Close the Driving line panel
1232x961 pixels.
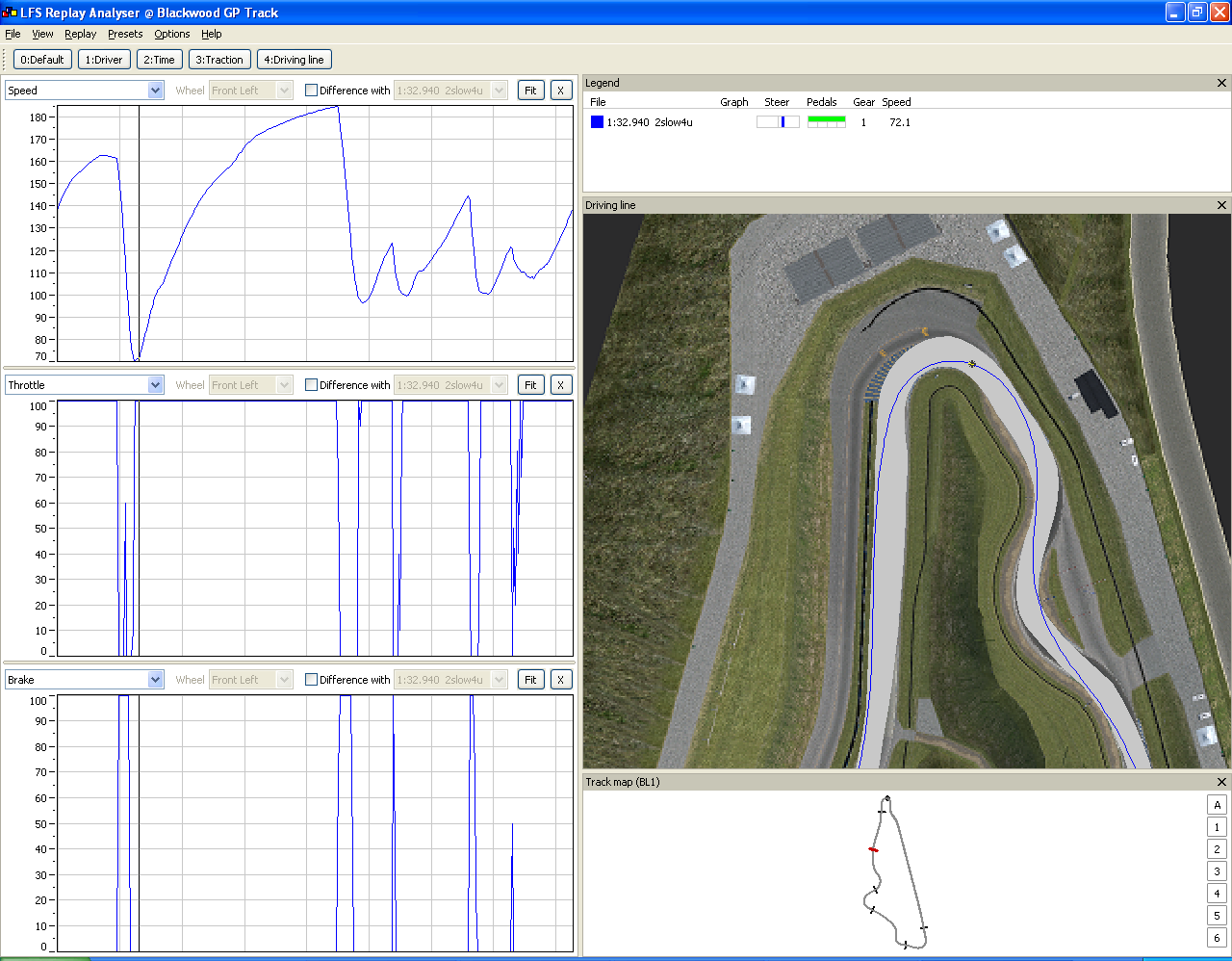tap(1221, 205)
